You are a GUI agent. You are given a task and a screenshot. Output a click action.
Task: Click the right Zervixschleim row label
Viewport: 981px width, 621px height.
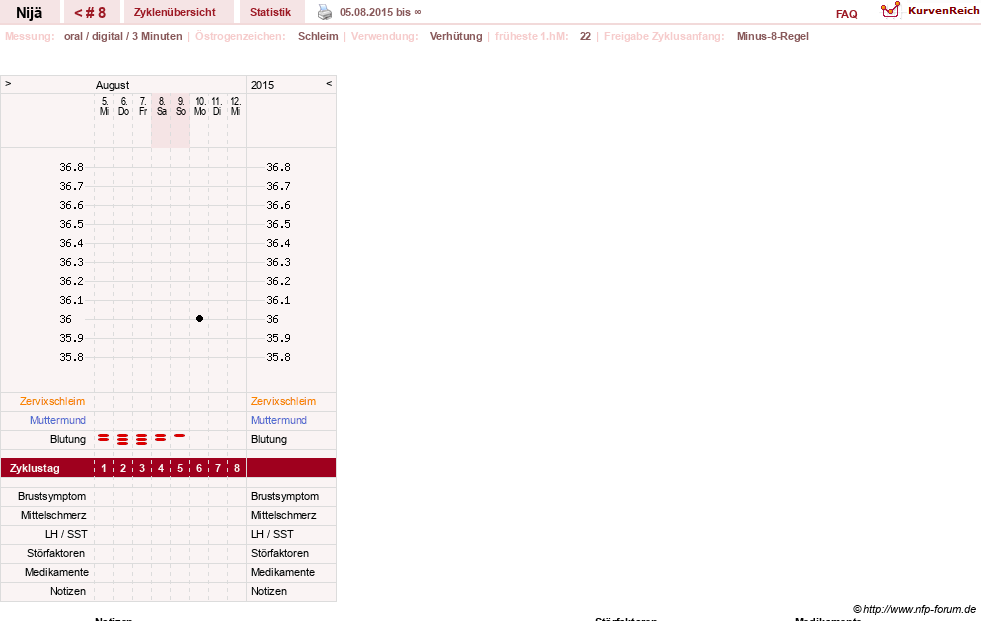pos(283,401)
